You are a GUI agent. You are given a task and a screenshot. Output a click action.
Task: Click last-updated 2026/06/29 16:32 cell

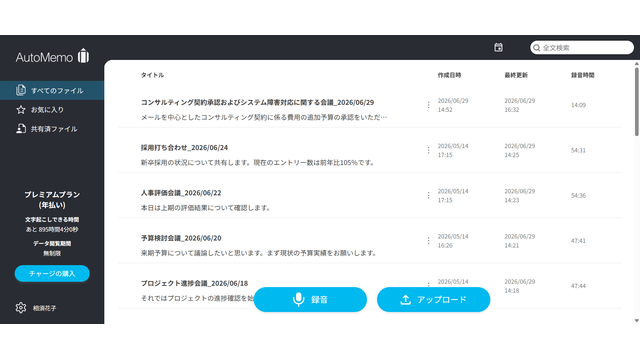point(520,105)
